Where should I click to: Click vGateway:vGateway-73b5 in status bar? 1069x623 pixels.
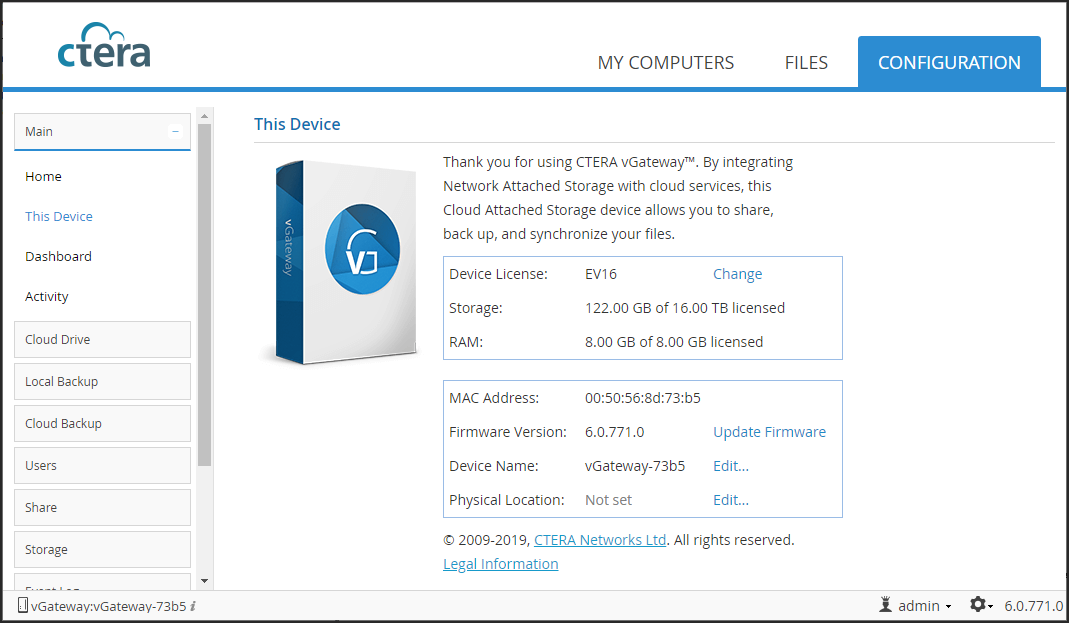108,606
